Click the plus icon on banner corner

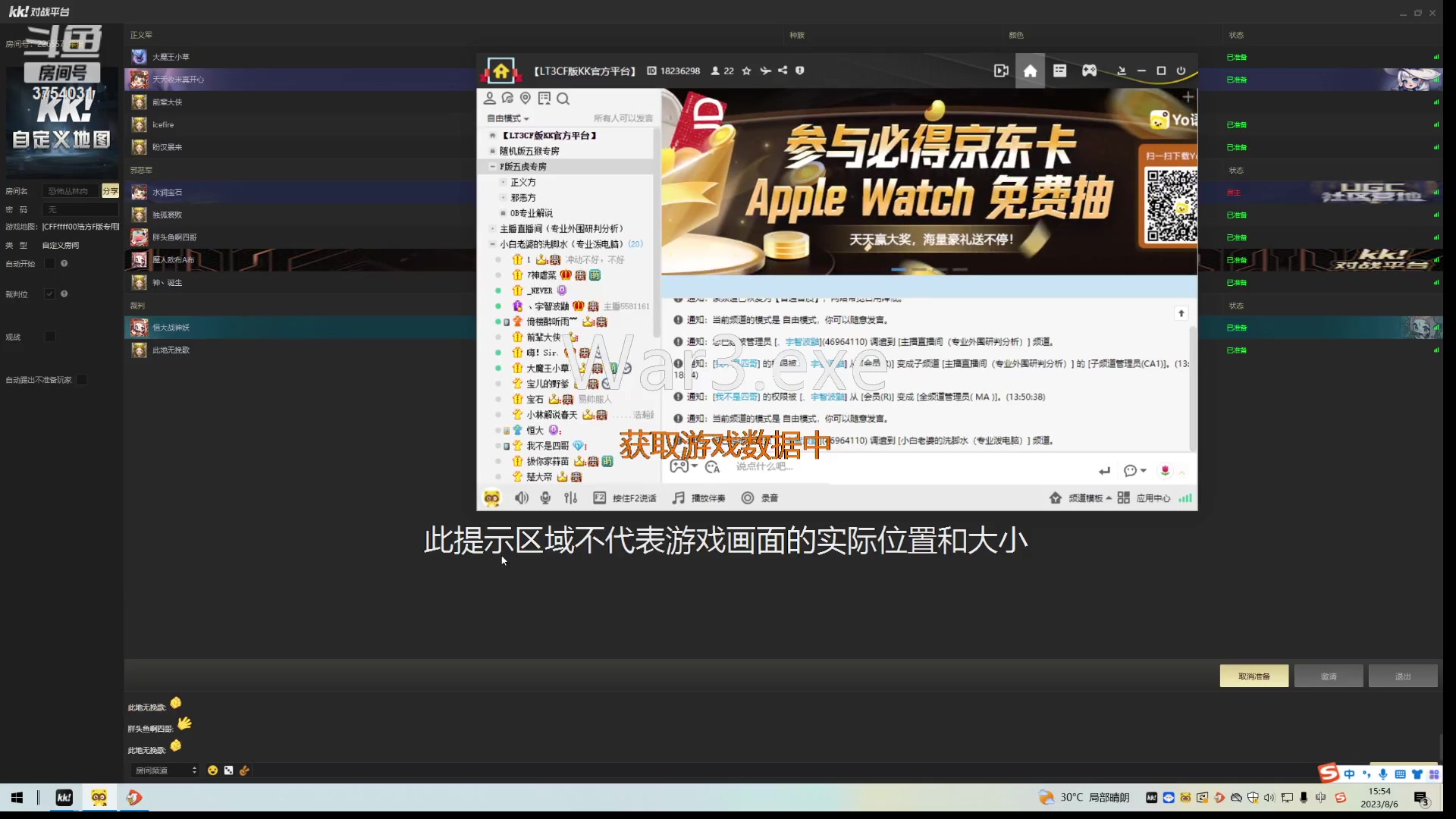(x=1188, y=97)
